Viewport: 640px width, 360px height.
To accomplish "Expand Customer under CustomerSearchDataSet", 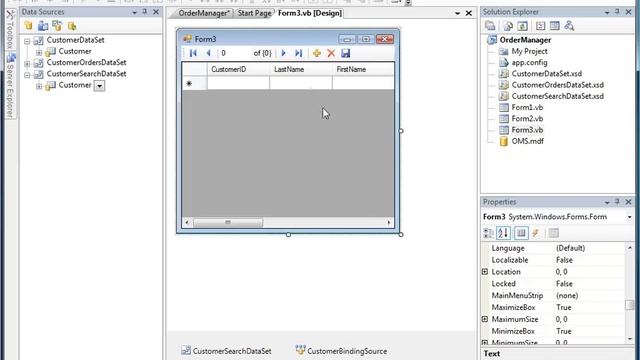I will (39, 86).
